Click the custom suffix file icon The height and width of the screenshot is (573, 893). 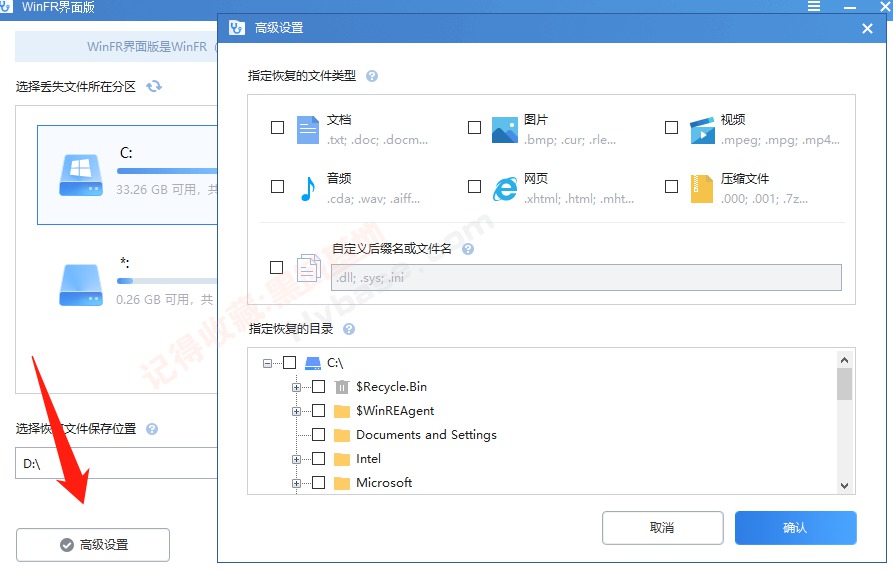click(x=309, y=268)
